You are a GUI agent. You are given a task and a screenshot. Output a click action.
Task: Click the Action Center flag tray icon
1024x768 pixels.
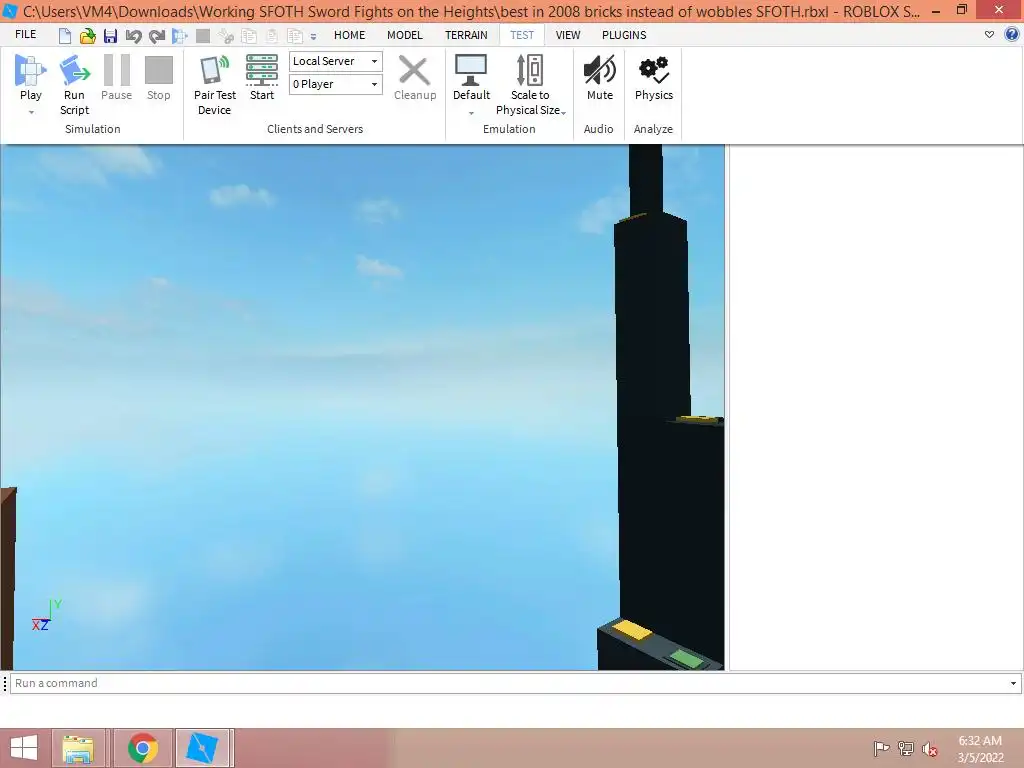(x=881, y=748)
